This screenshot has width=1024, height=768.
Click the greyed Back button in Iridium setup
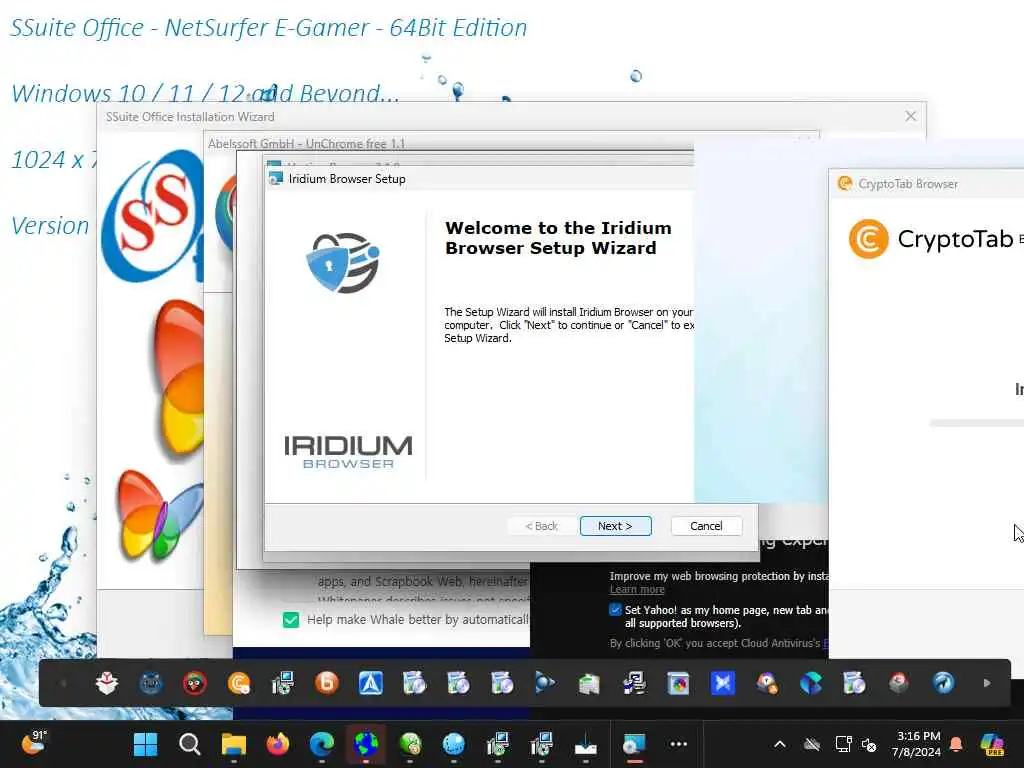[541, 526]
